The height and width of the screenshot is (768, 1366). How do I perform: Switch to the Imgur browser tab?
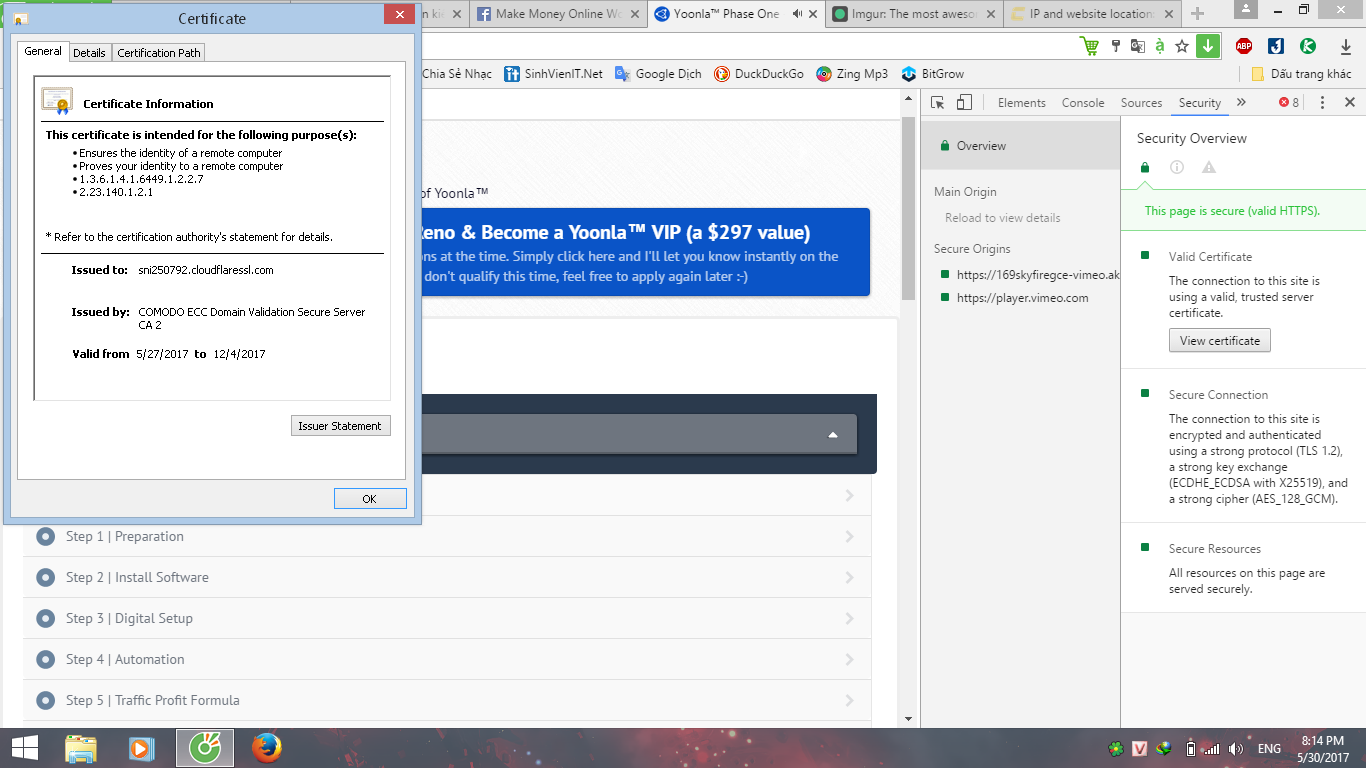click(x=914, y=14)
